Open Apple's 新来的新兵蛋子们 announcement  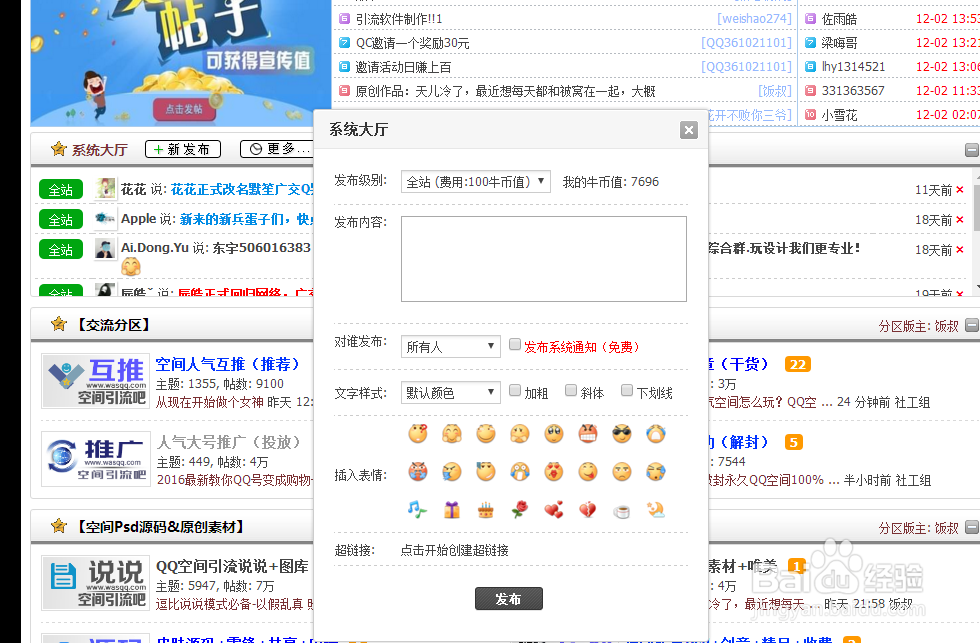coord(246,219)
